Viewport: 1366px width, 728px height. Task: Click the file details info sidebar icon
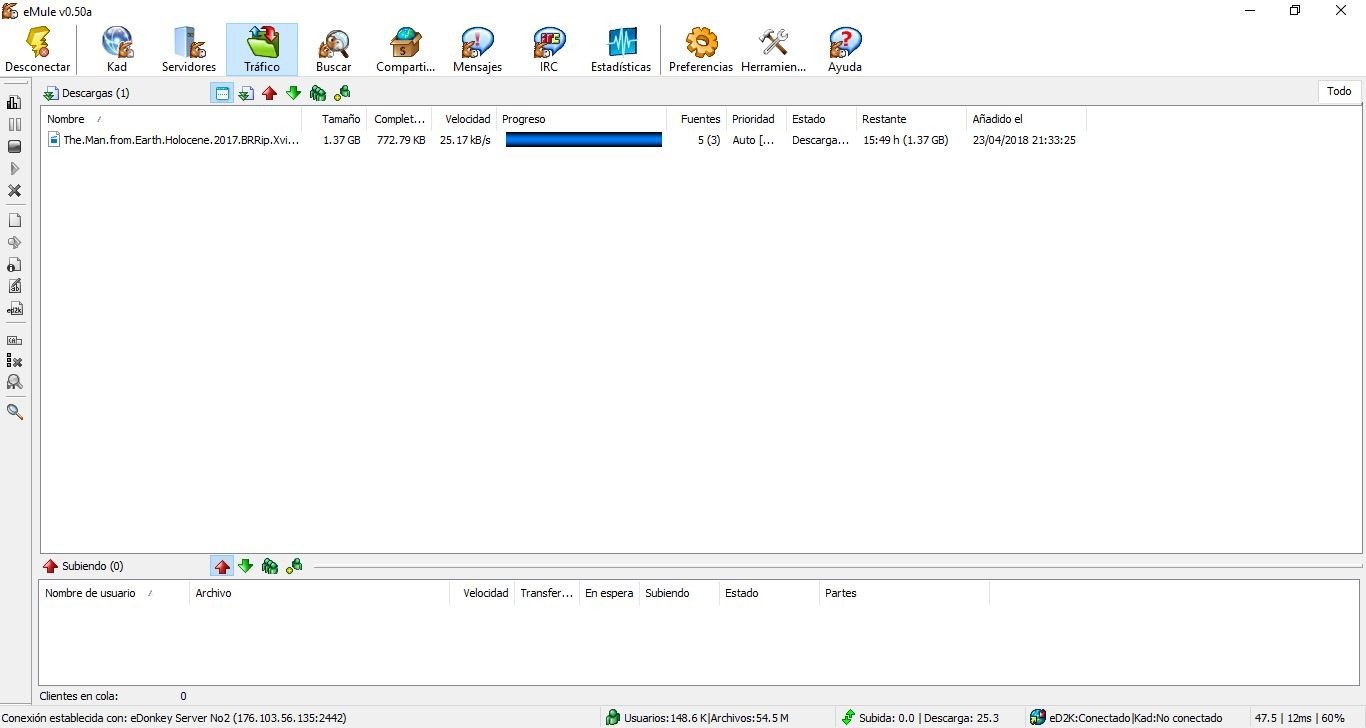tap(14, 264)
